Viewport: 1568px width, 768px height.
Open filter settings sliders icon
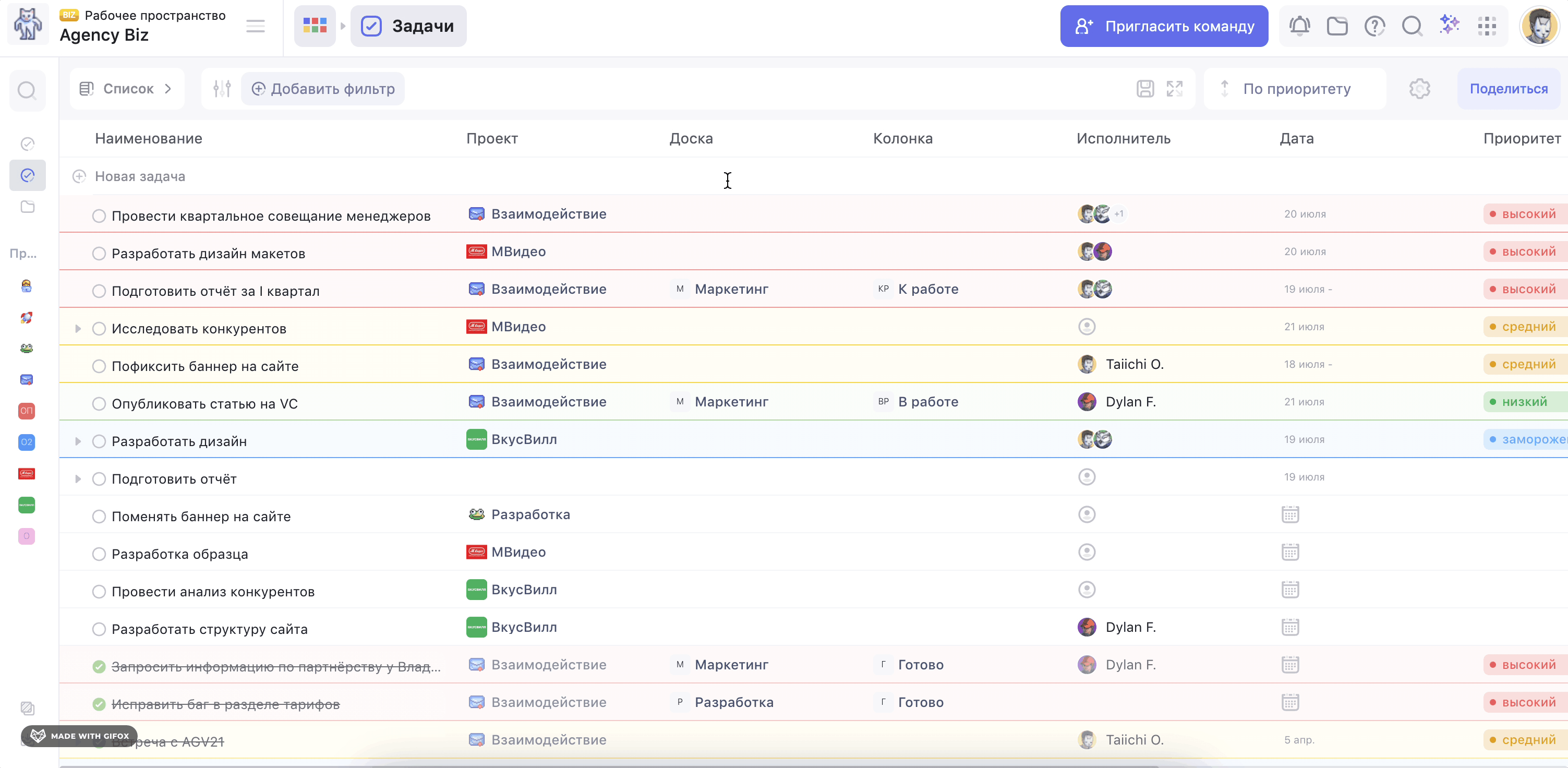[x=222, y=89]
